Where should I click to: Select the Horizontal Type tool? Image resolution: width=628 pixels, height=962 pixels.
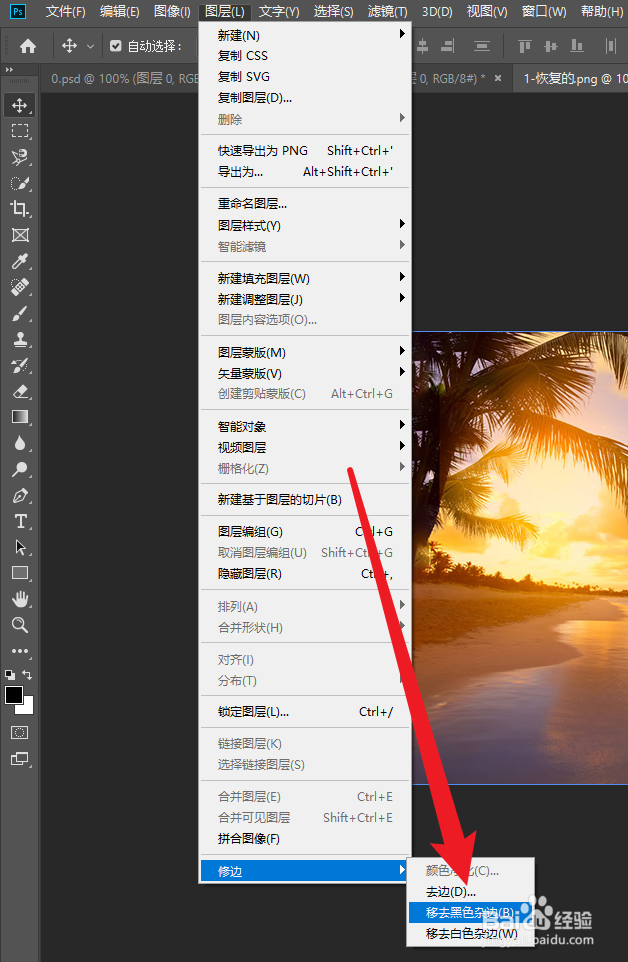click(x=20, y=521)
